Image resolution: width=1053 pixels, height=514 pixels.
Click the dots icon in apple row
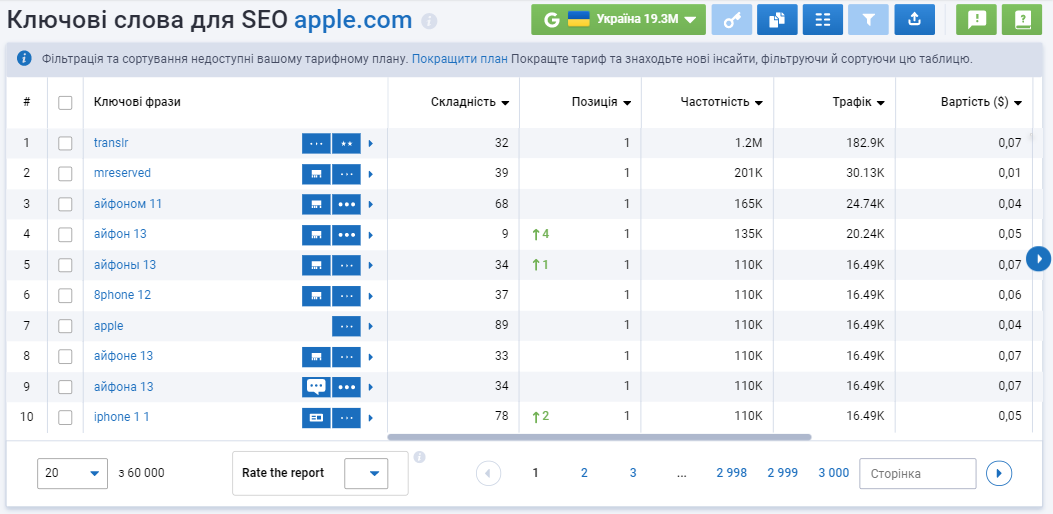point(347,326)
